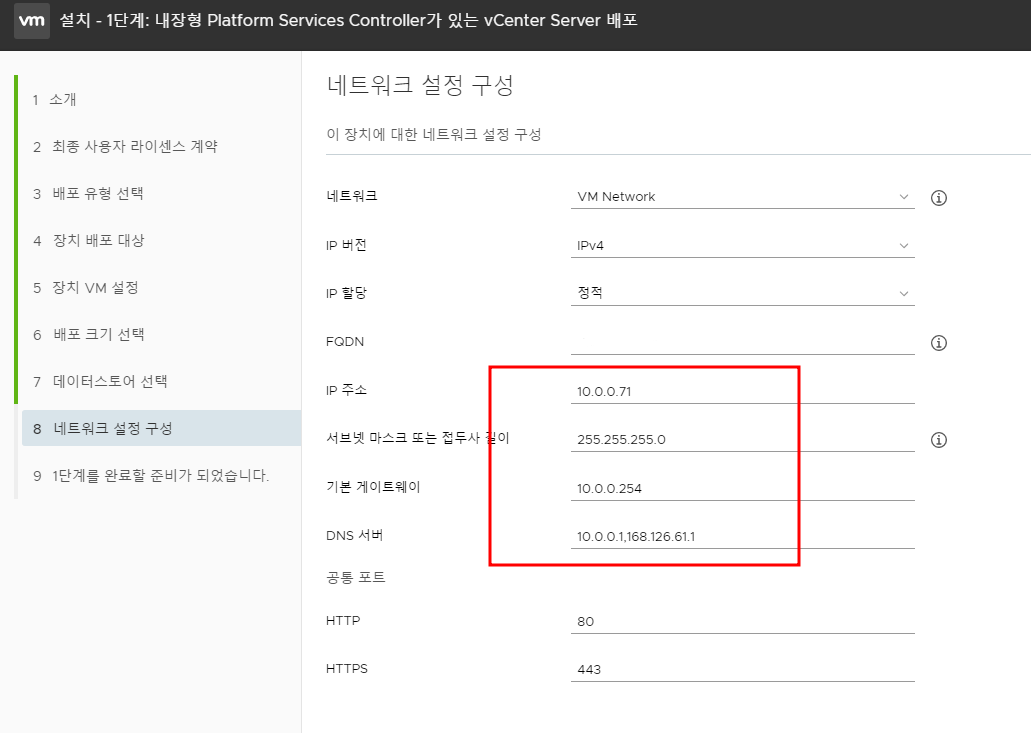The height and width of the screenshot is (733, 1031).
Task: Click the HTTPS port field 443
Action: click(x=742, y=669)
